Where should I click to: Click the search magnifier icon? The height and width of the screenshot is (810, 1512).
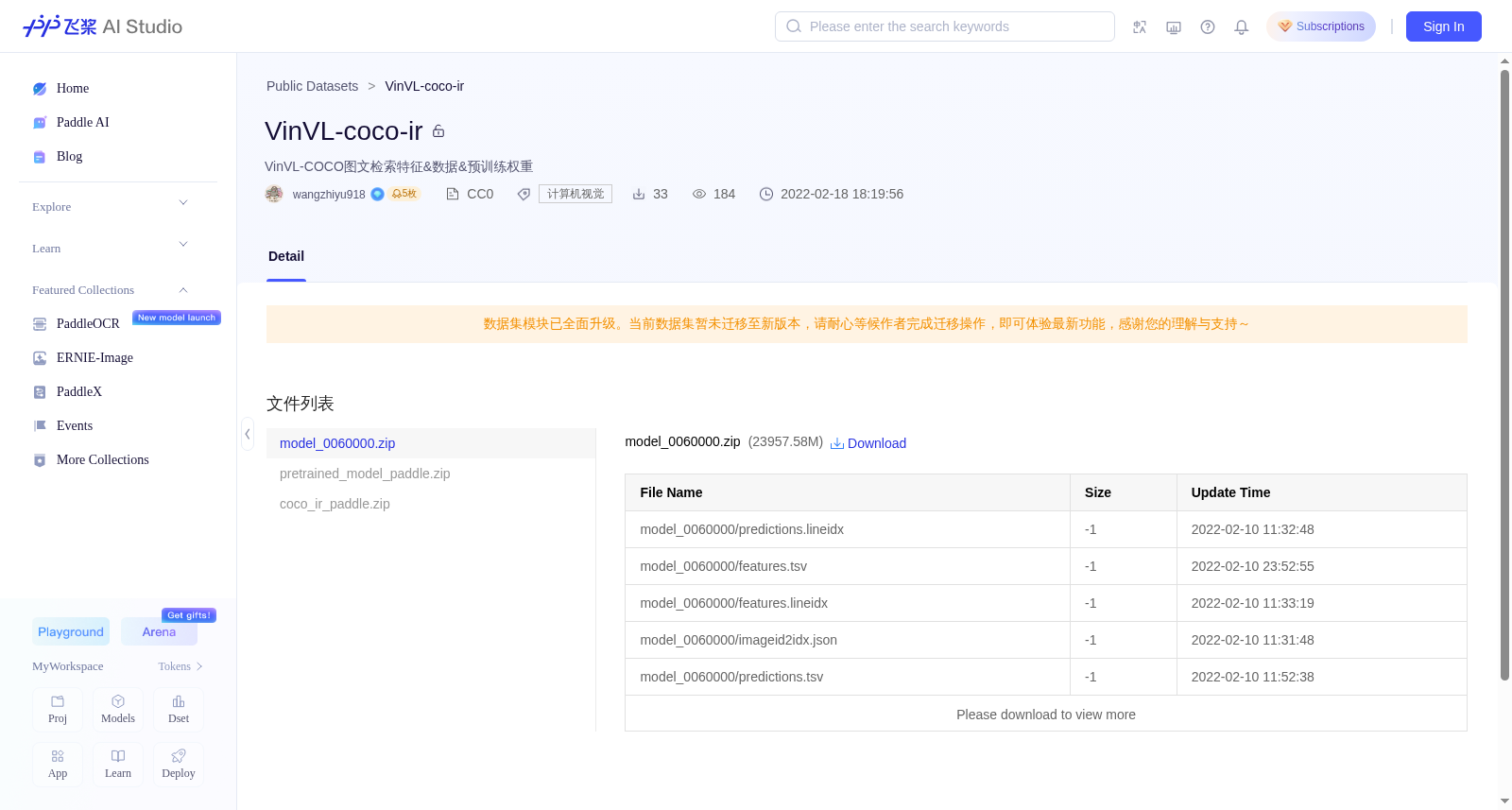coord(794,26)
